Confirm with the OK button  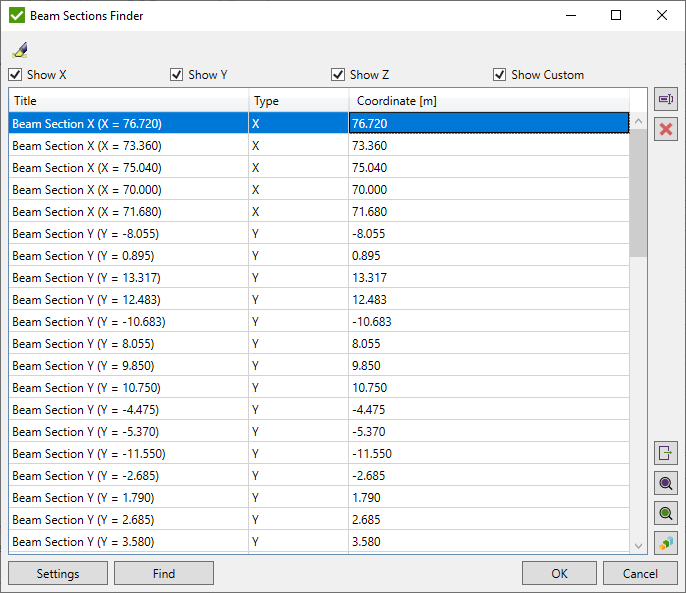(x=559, y=574)
